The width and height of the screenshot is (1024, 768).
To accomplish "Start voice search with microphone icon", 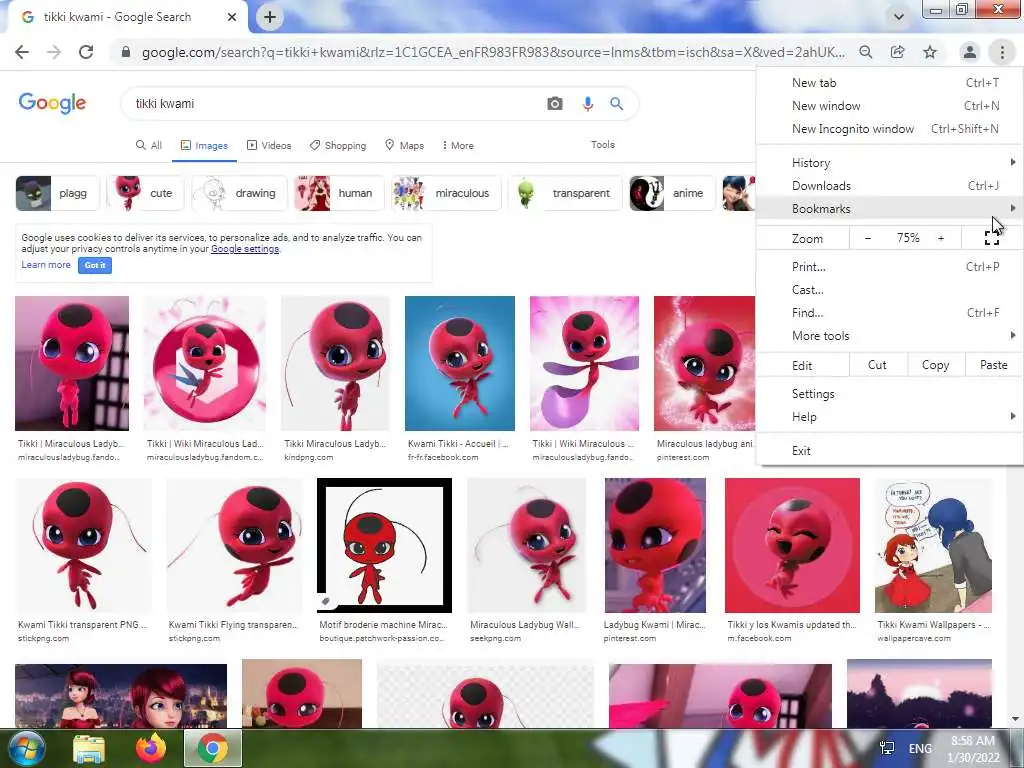I will point(588,103).
